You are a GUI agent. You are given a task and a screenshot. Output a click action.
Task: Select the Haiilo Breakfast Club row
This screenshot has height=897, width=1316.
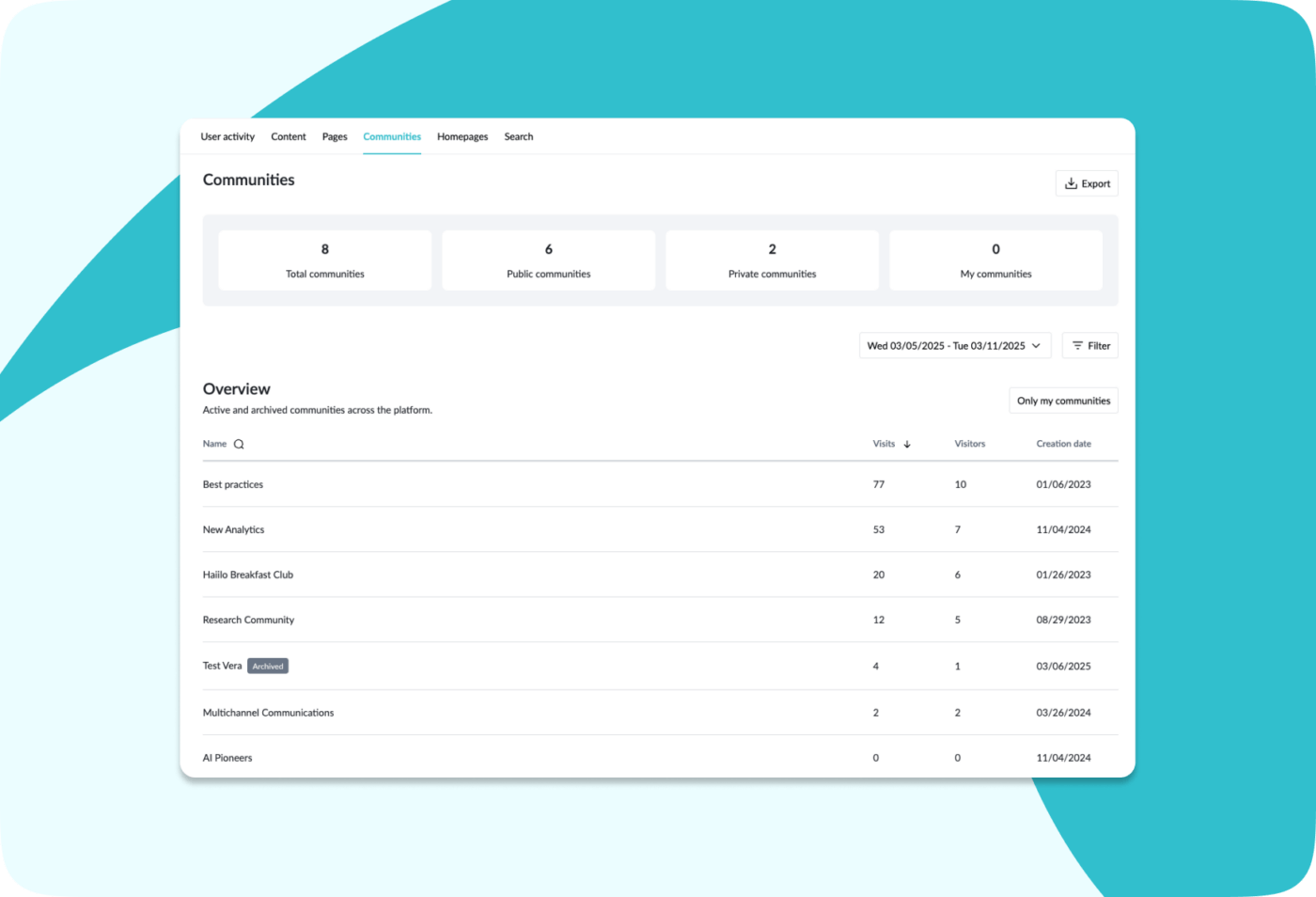(x=660, y=575)
